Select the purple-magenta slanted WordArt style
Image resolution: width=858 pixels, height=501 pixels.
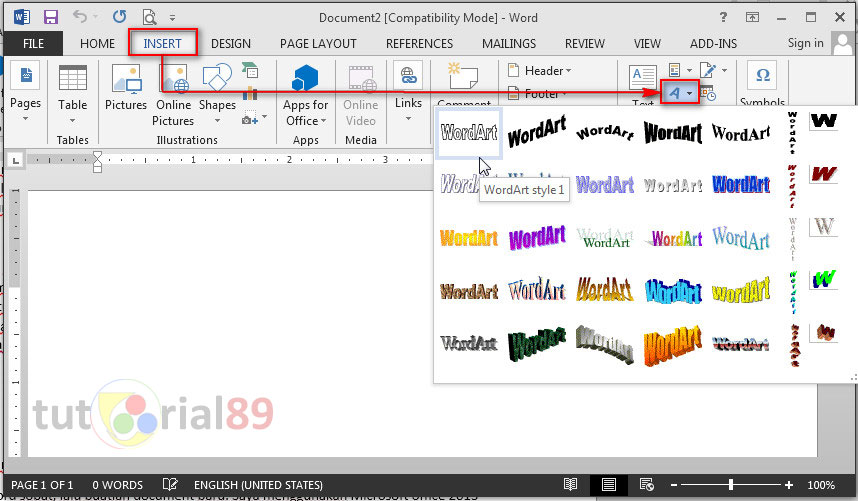[x=537, y=237]
